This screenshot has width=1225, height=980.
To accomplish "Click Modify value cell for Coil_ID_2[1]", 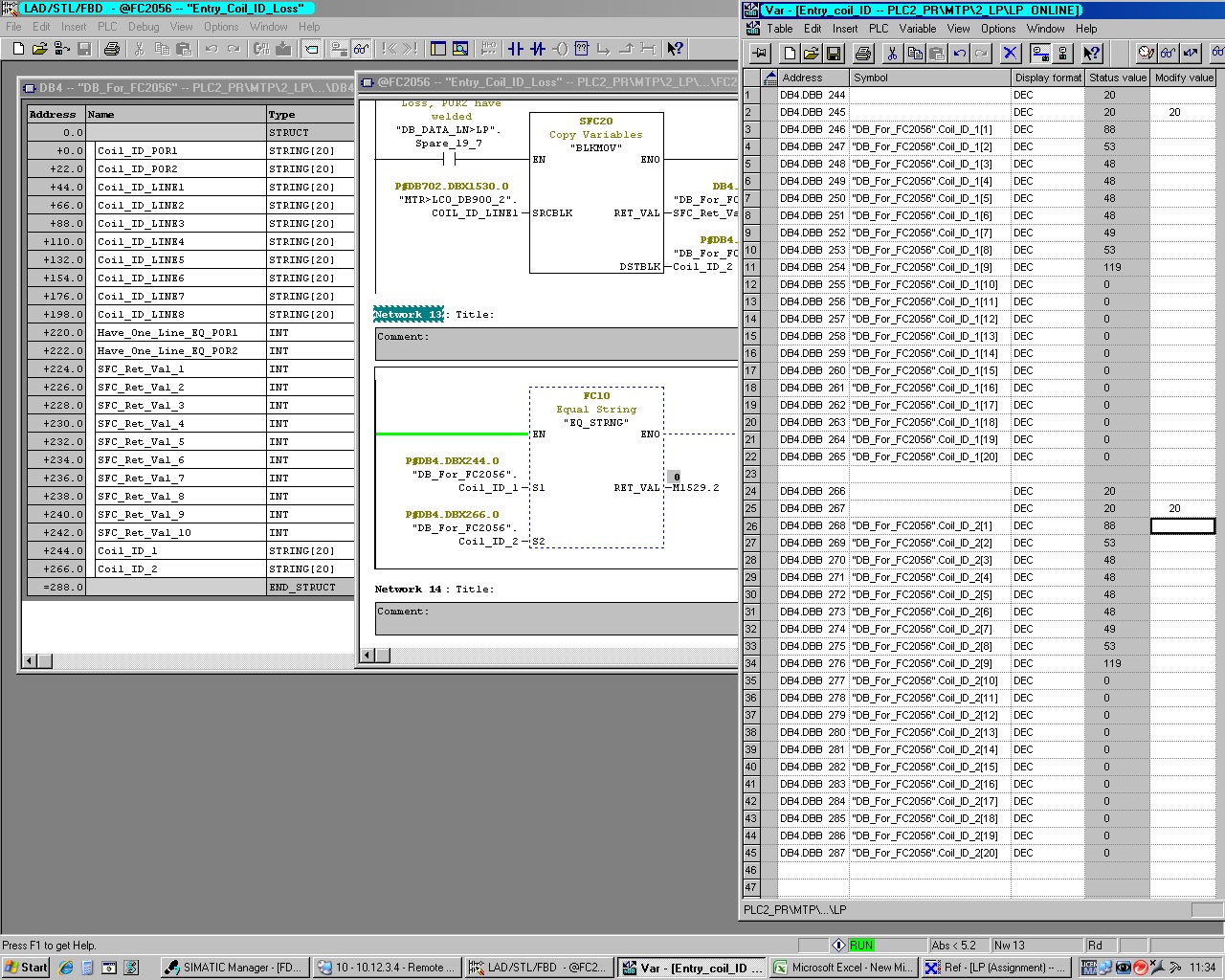I will click(1182, 525).
